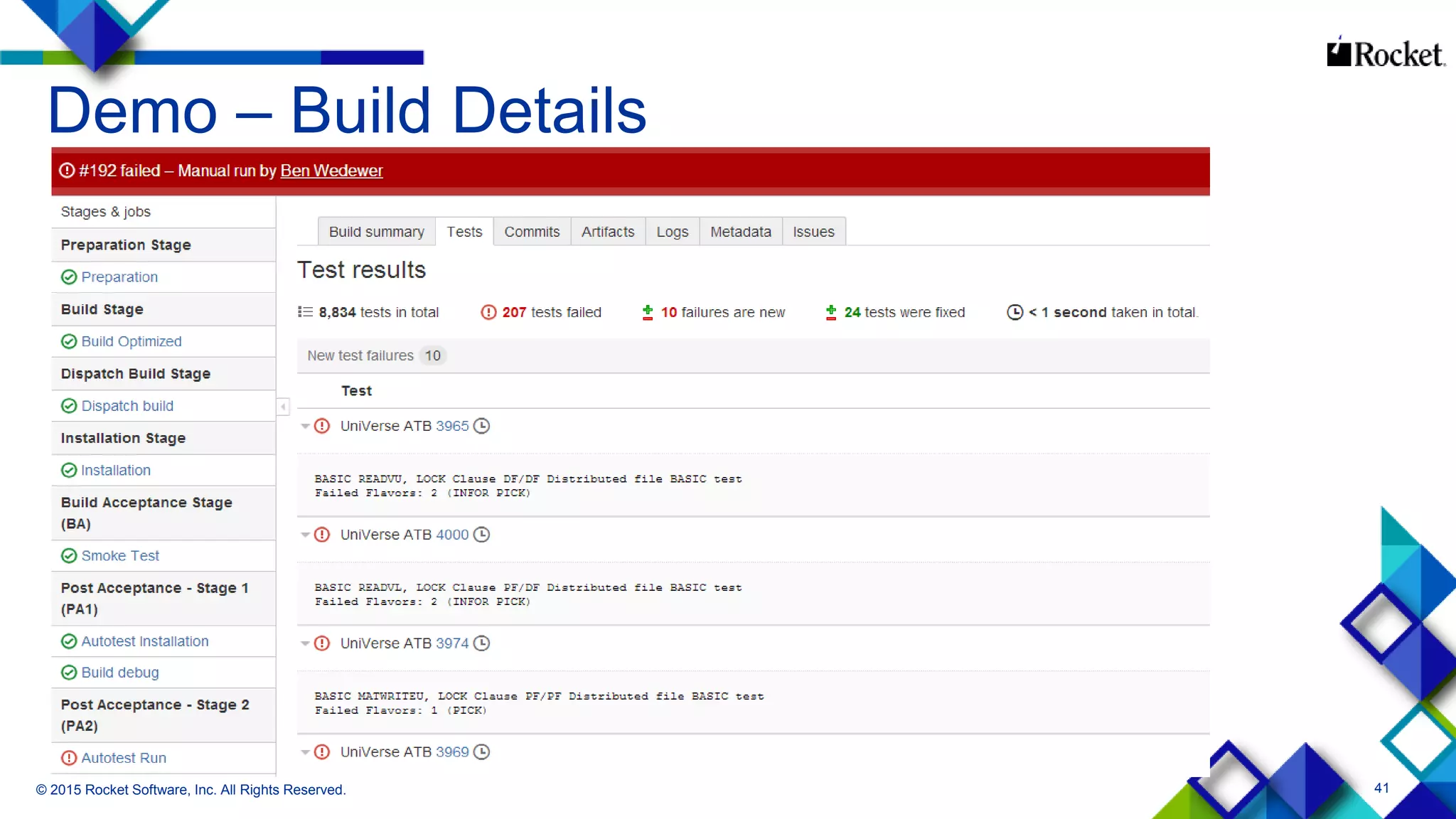Viewport: 1456px width, 819px height.
Task: Click the failure icon for UniVerse ATB 3969
Action: (x=322, y=752)
